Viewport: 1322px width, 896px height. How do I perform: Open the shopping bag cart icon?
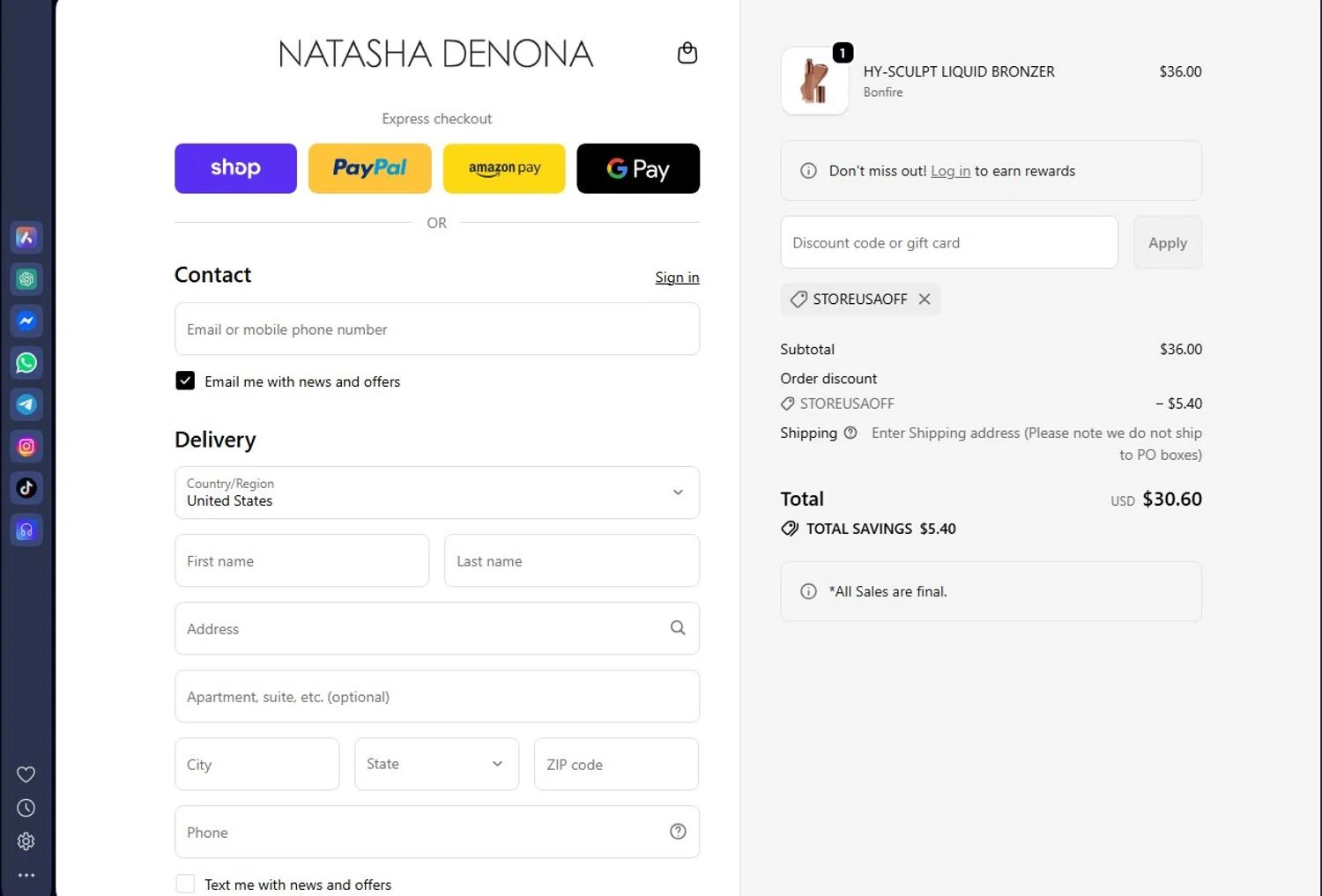(687, 54)
